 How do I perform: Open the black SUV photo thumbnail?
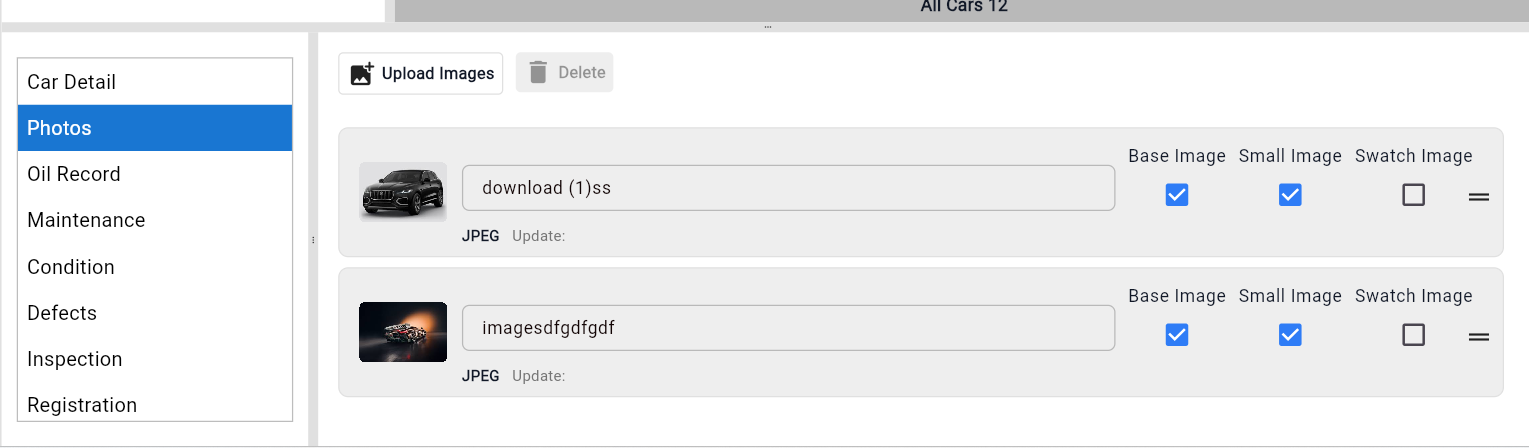point(402,191)
